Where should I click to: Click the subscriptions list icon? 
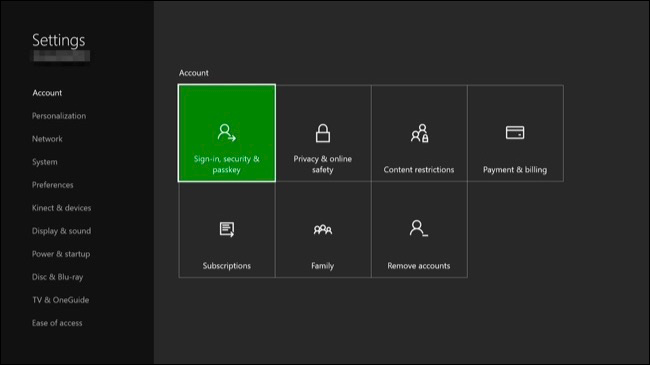[227, 229]
